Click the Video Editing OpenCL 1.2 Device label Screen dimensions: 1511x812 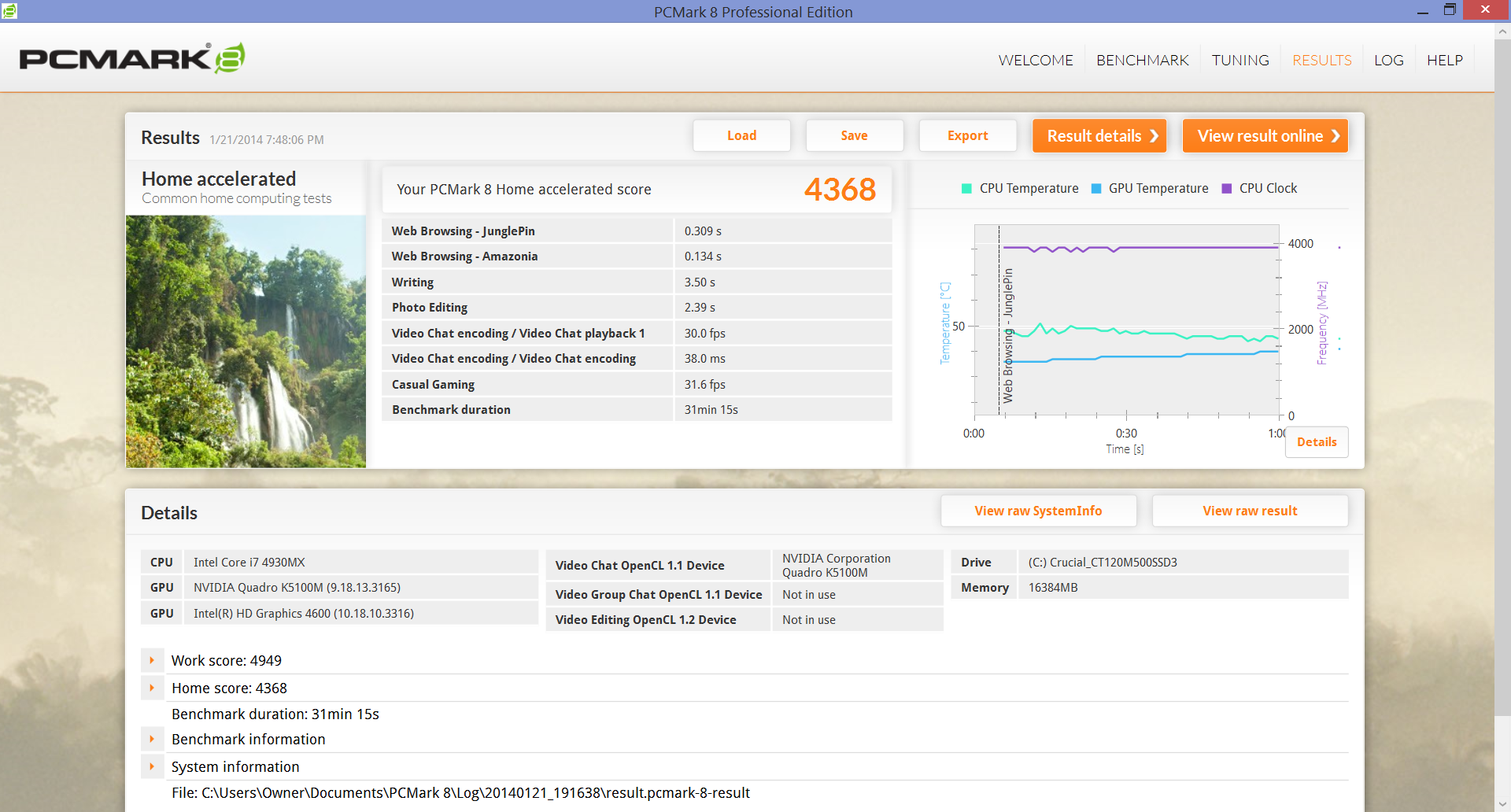coord(646,620)
